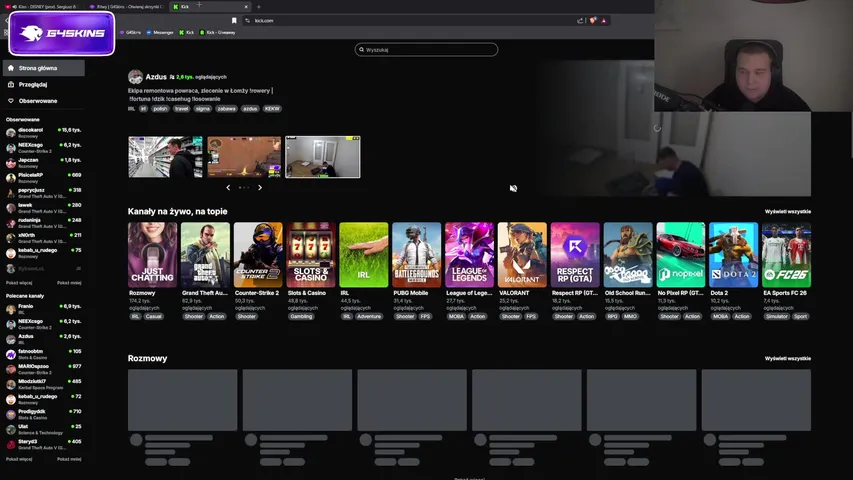The image size is (853, 480).
Task: Open the Just Chatting category card
Action: [152, 255]
